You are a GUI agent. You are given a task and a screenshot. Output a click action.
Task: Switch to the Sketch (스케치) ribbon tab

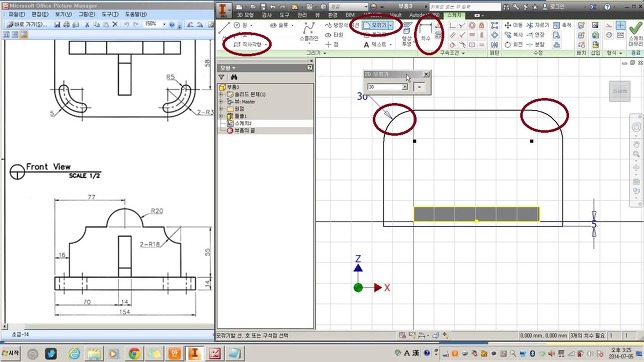point(454,15)
